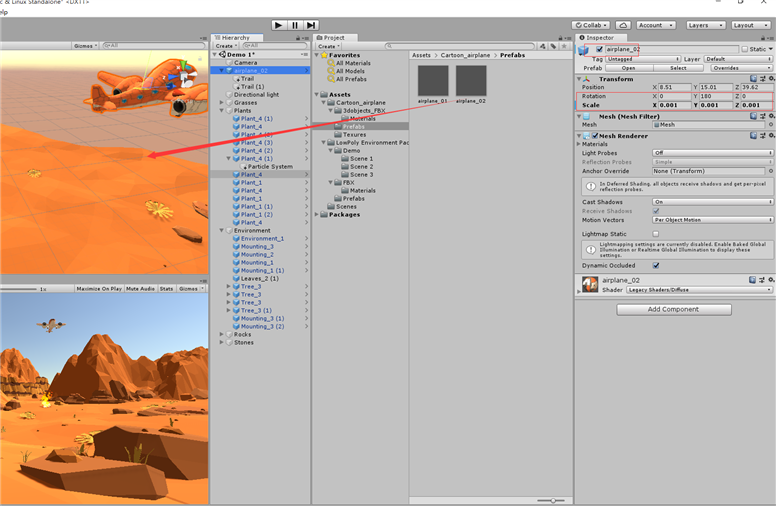Open Transform component help icon

(753, 79)
